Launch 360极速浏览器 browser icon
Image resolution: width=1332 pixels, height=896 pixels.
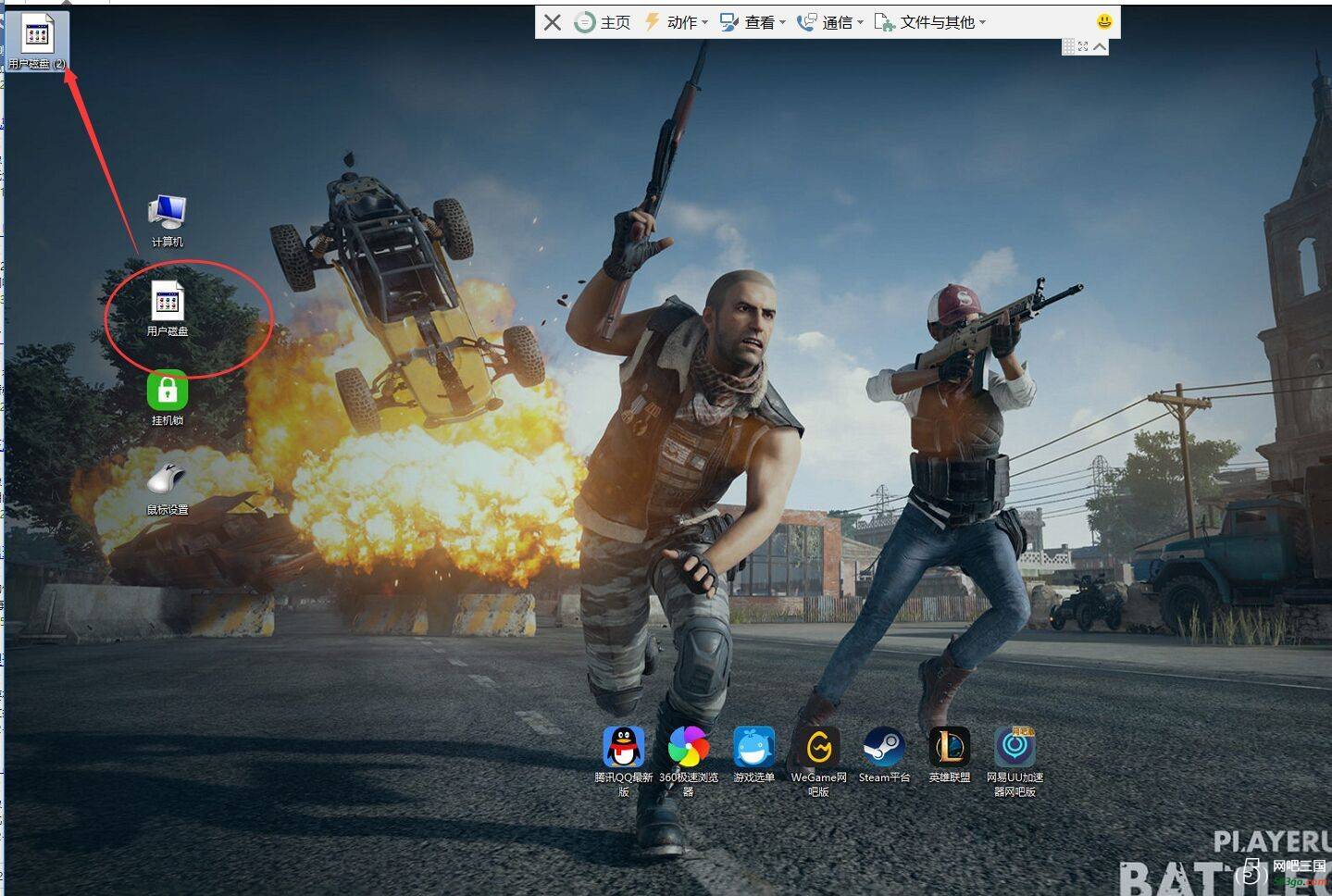click(x=689, y=760)
